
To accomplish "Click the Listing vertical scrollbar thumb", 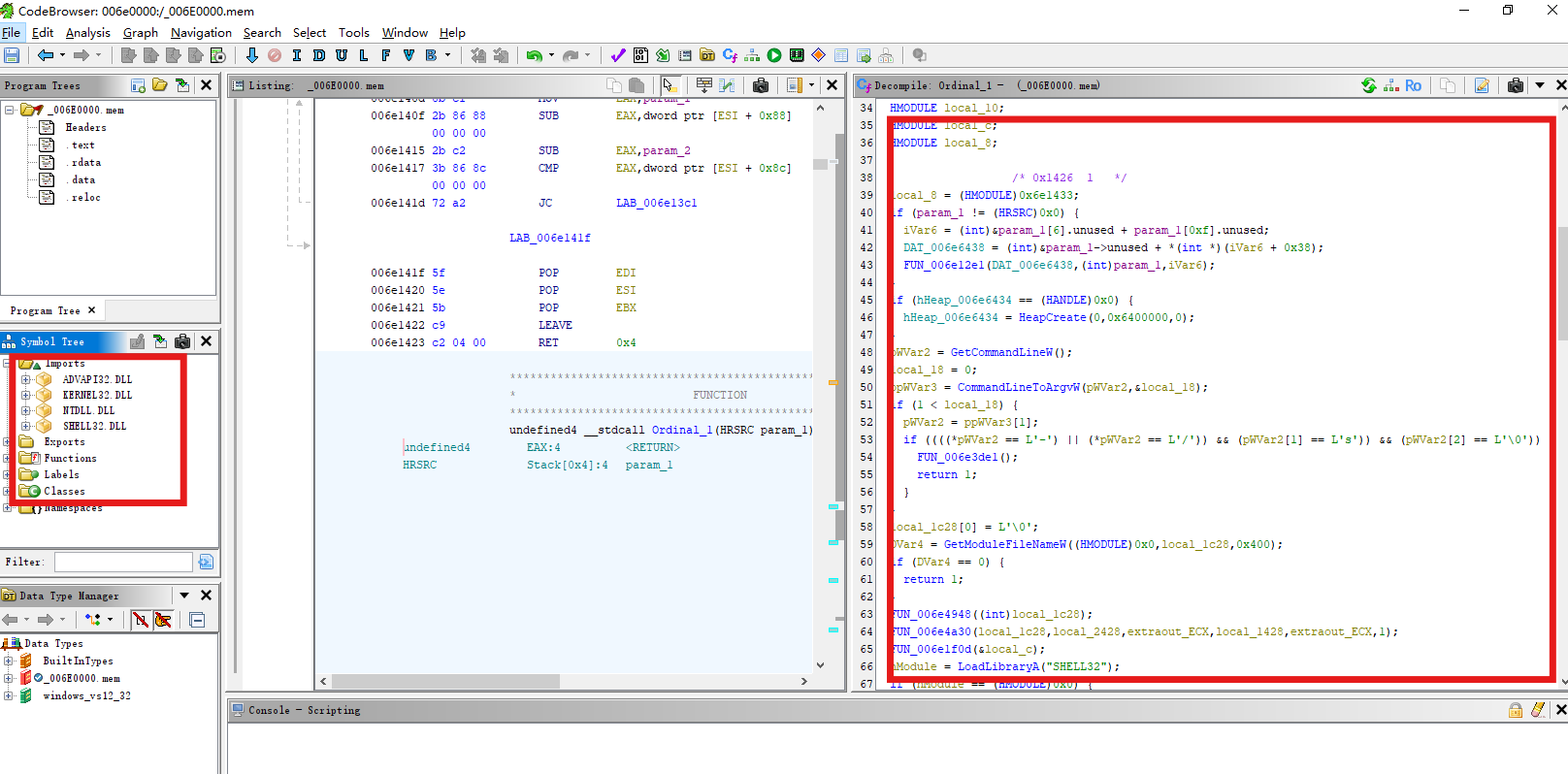I will tap(820, 164).
